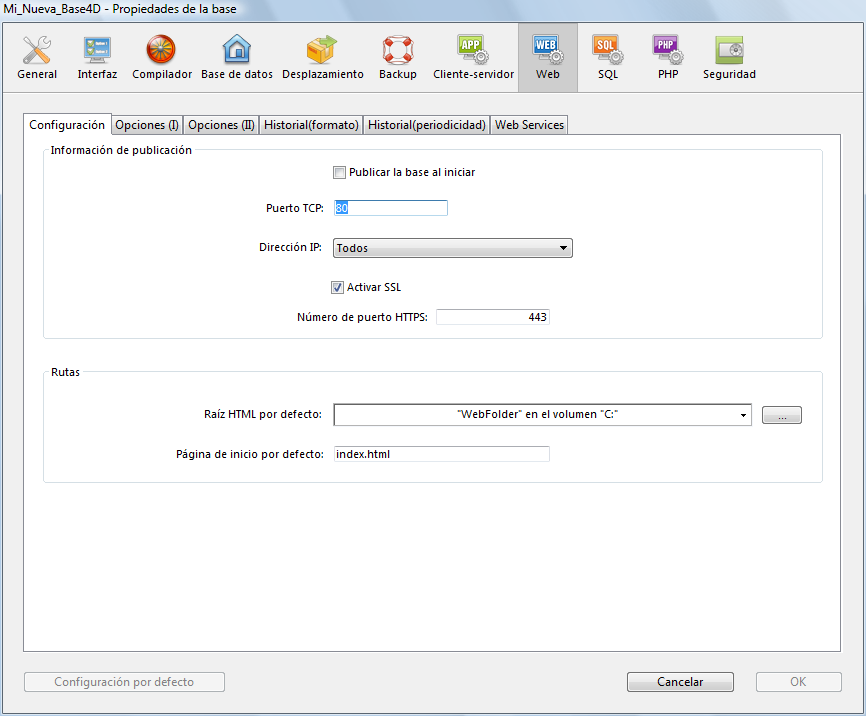Open the Desplazamiento settings page

point(322,57)
